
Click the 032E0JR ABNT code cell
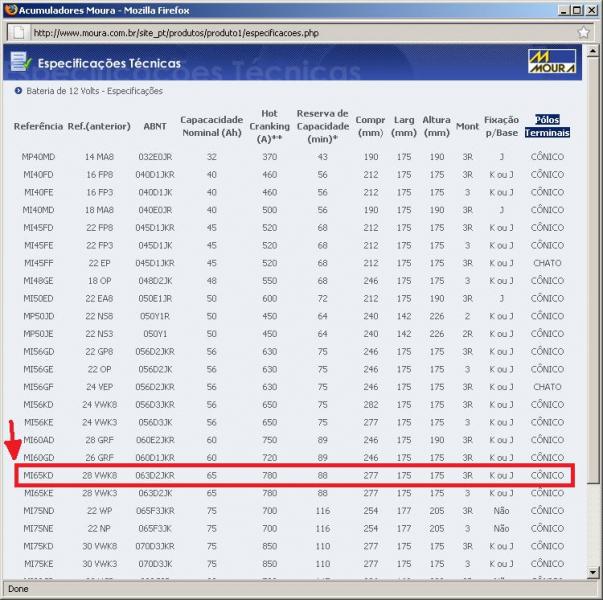[x=155, y=157]
